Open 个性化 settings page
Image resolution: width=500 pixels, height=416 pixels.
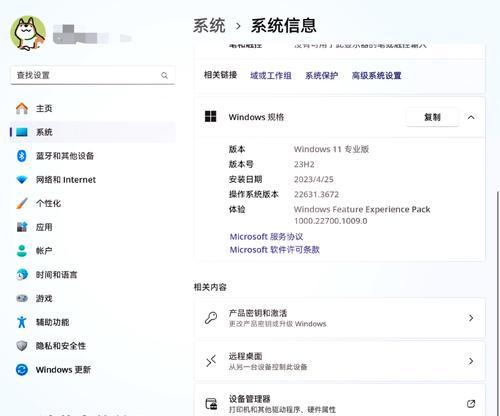click(x=93, y=203)
